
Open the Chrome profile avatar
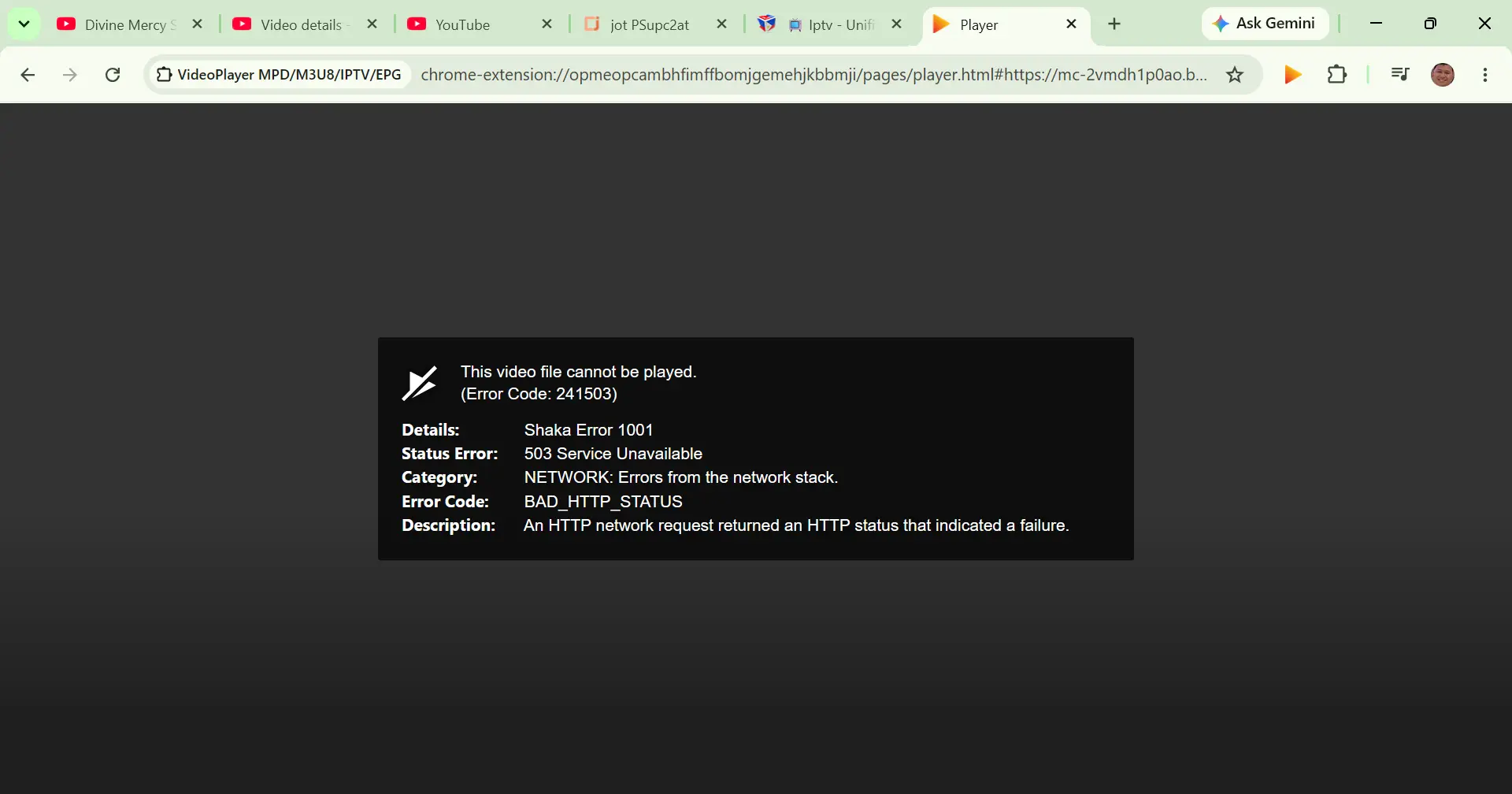pos(1443,75)
